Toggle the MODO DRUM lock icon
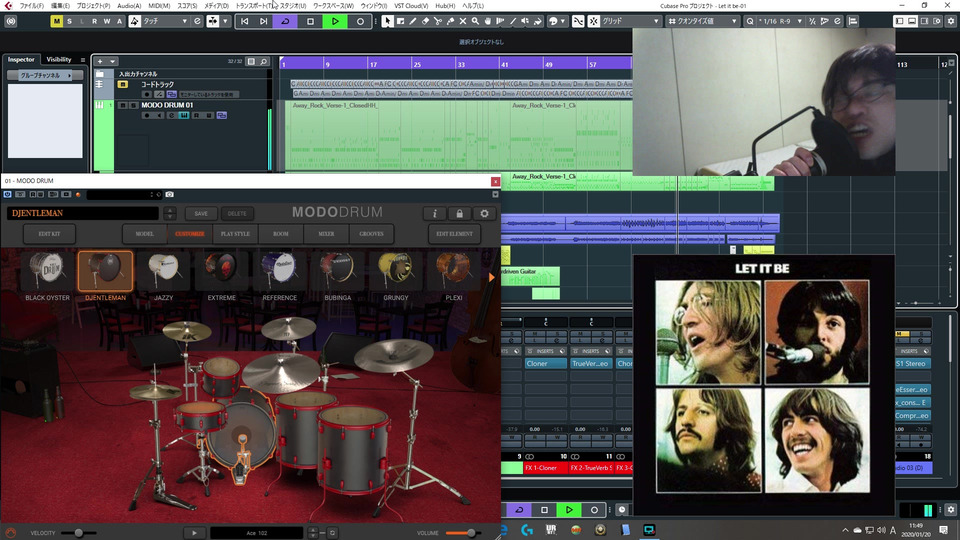Screen dimensions: 960x540 (459, 213)
